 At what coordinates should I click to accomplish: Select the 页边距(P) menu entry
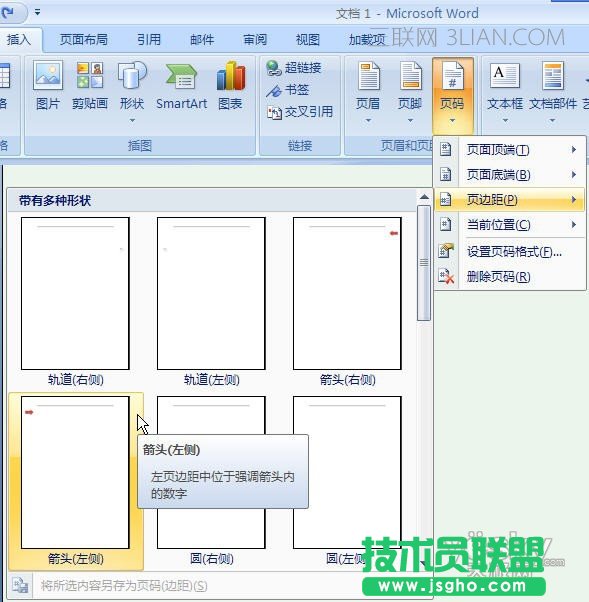click(510, 200)
